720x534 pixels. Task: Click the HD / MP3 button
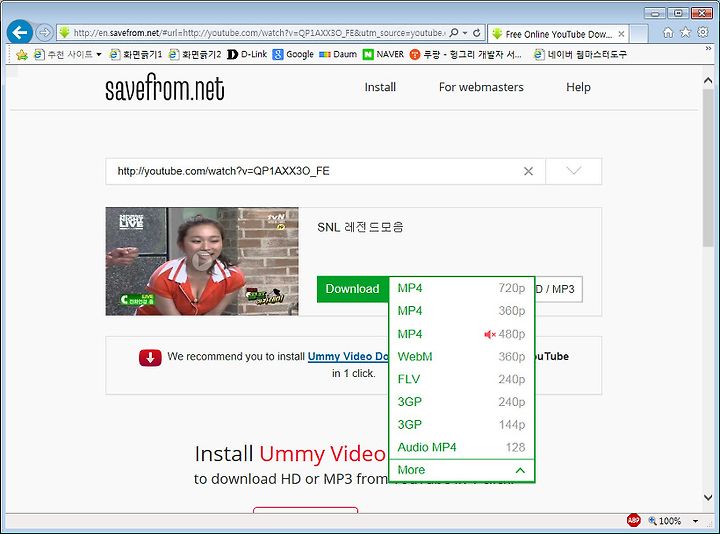559,289
